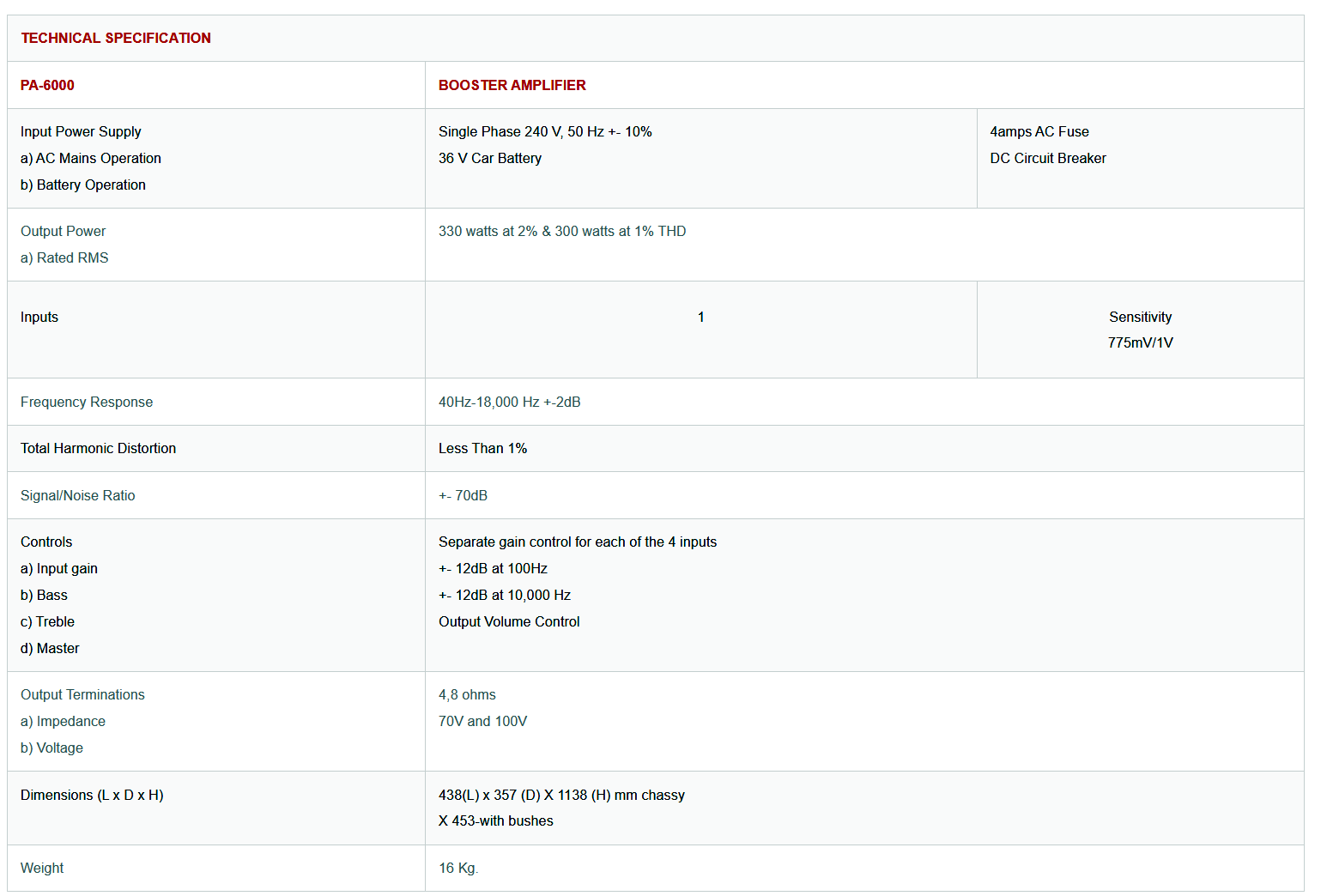The image size is (1327, 896).
Task: Click the '40Hz-18,000 Hz +-2dB' value
Action: click(x=509, y=402)
